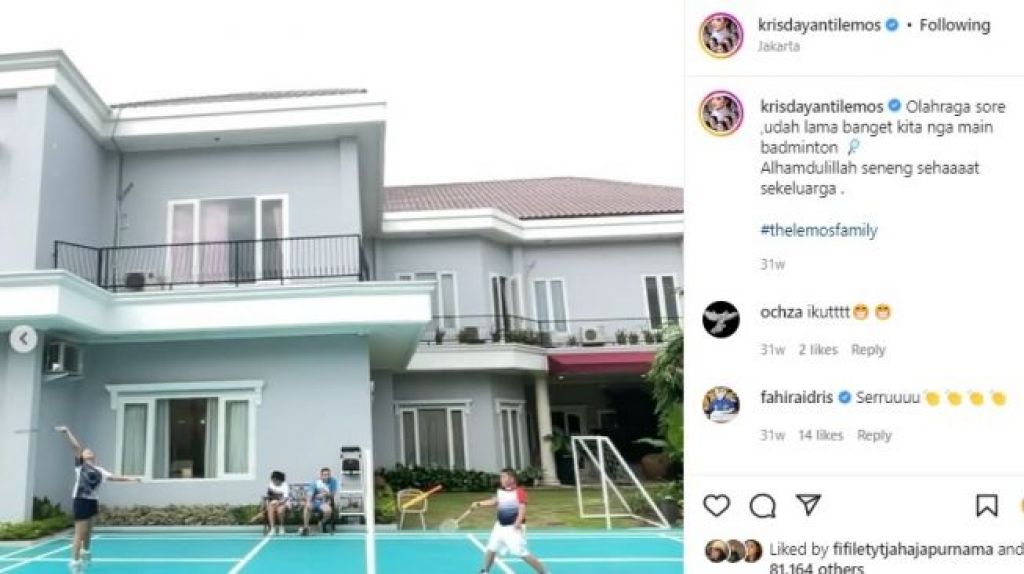Viewport: 1024px width, 574px height.
Task: Go to previous photo with left arrow
Action: 24,339
